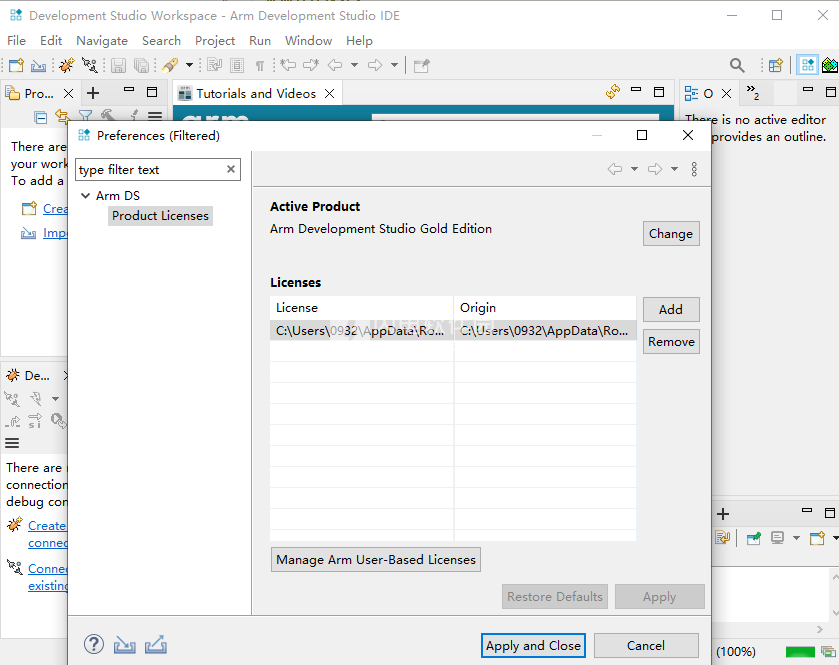Image resolution: width=839 pixels, height=665 pixels.
Task: Open the Edit menu
Action: pos(51,41)
